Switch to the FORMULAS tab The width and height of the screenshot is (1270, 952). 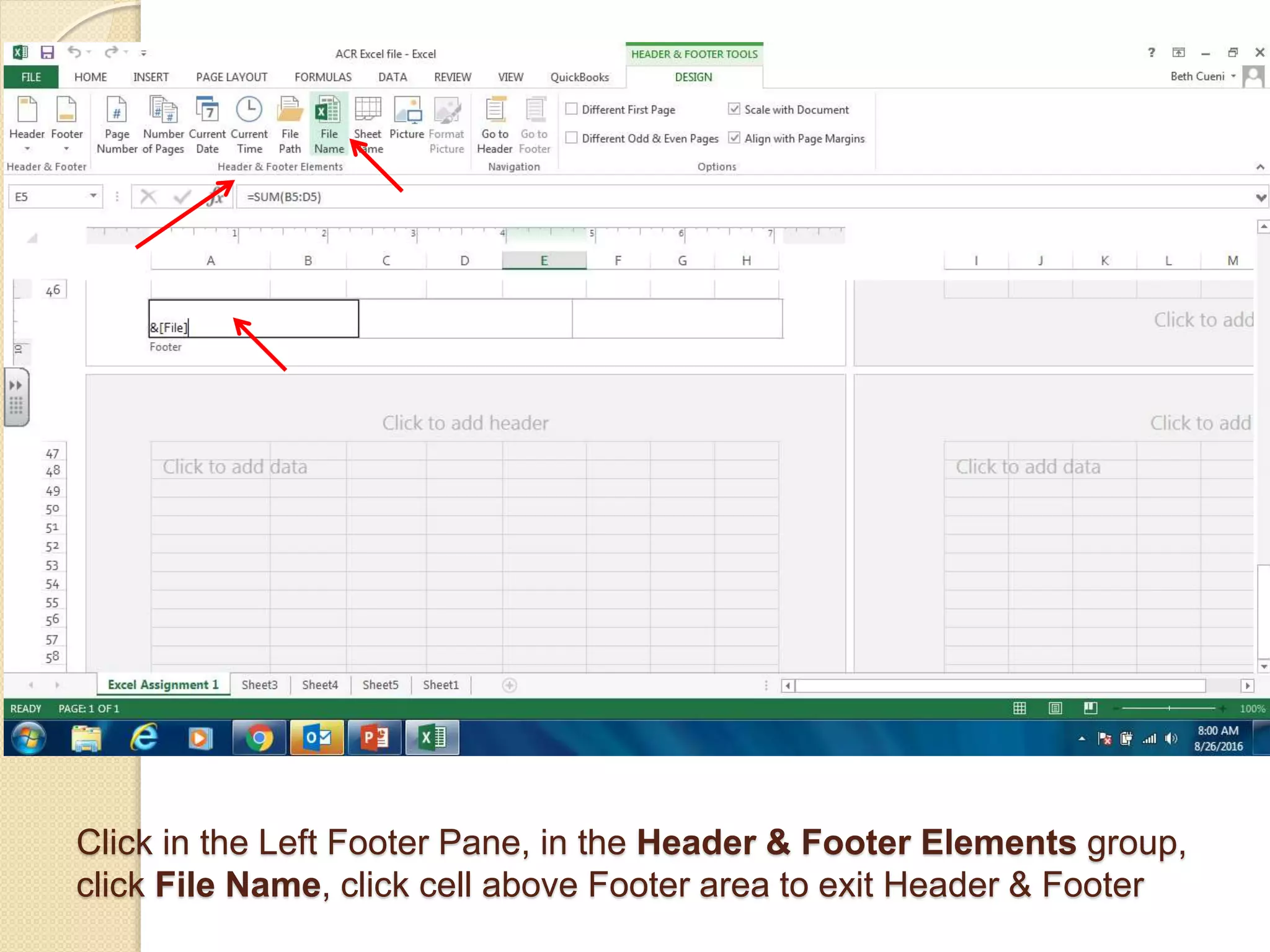[x=322, y=77]
